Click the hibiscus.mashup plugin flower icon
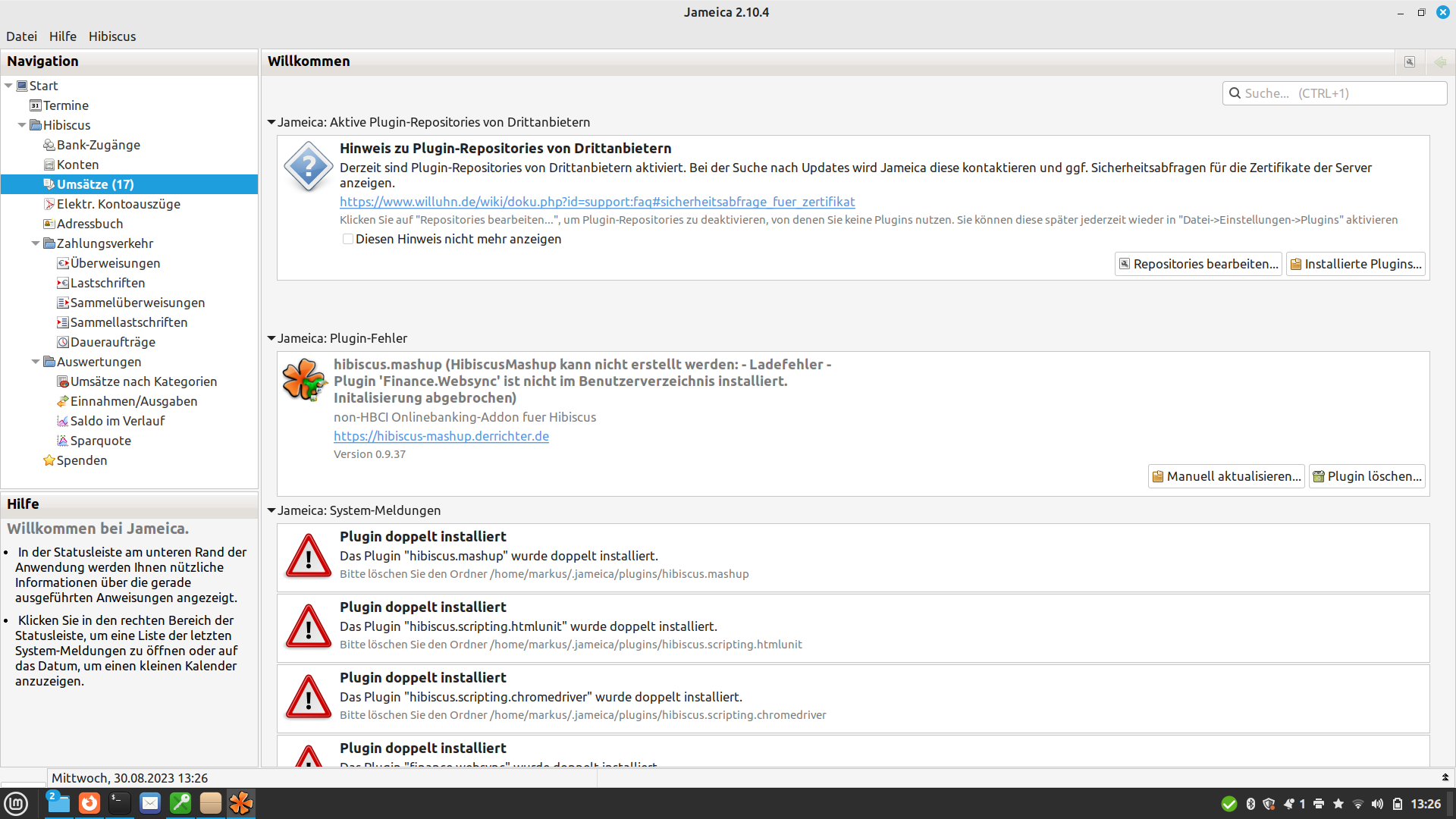The image size is (1456, 819). pos(304,380)
